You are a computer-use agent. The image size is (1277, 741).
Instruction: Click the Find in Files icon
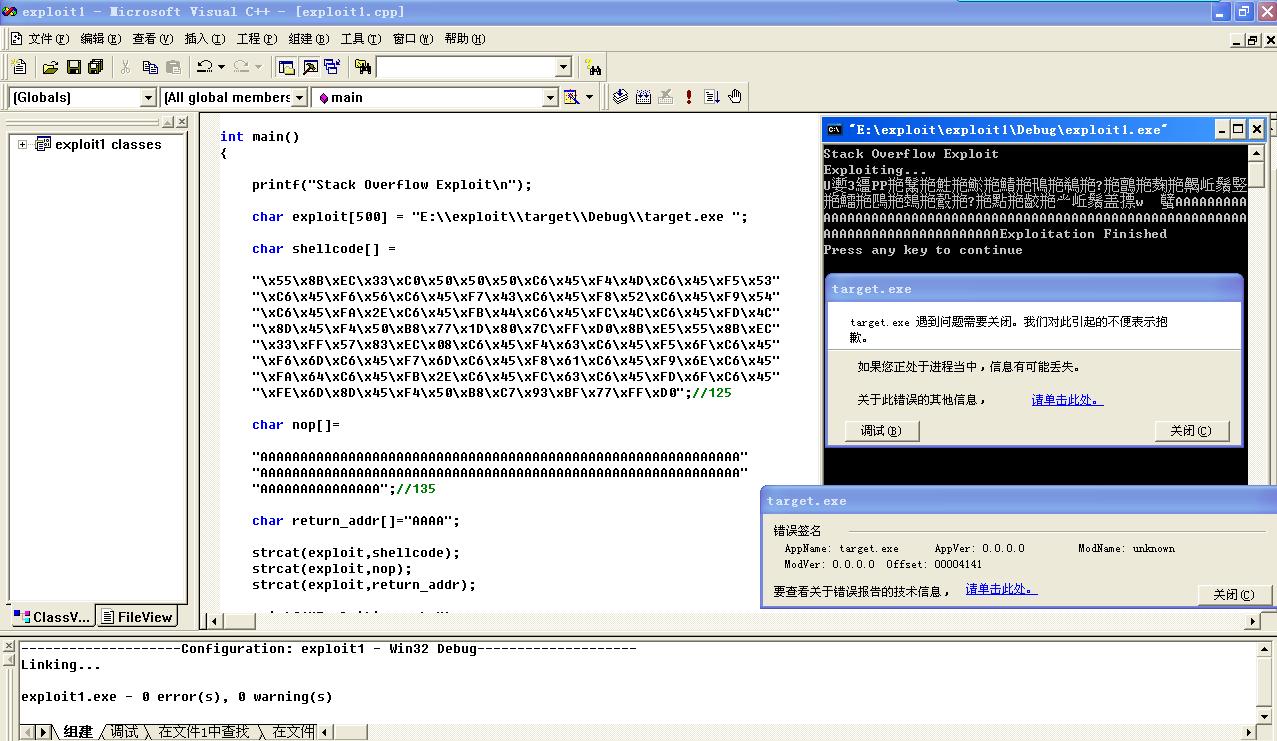click(363, 67)
